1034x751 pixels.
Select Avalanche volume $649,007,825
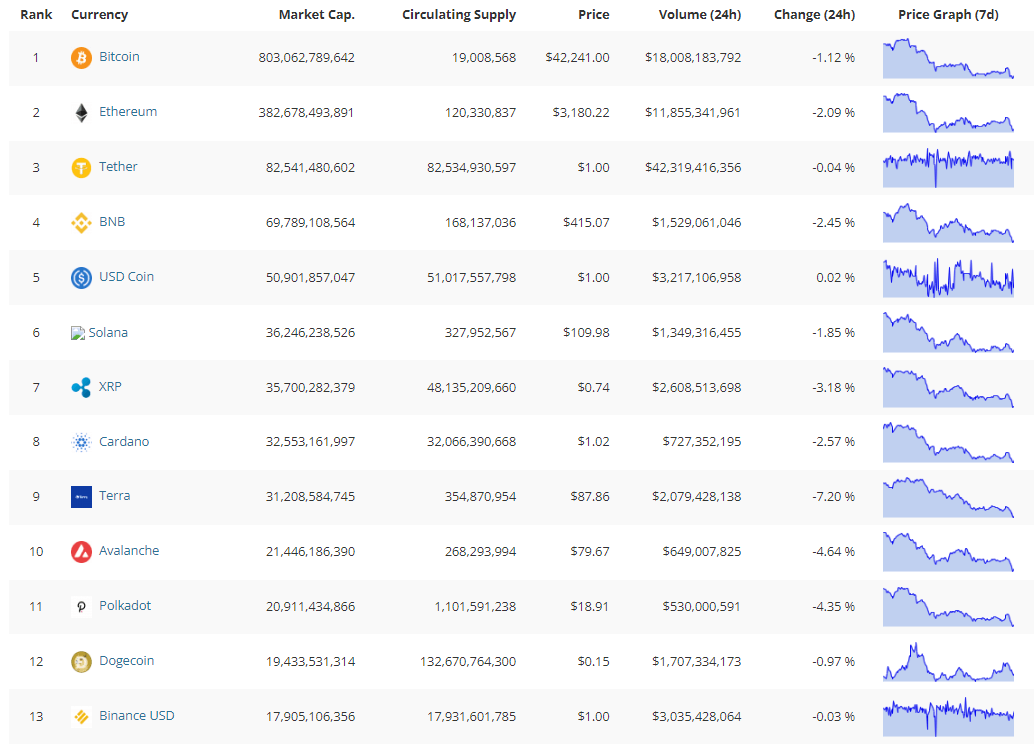(x=702, y=551)
